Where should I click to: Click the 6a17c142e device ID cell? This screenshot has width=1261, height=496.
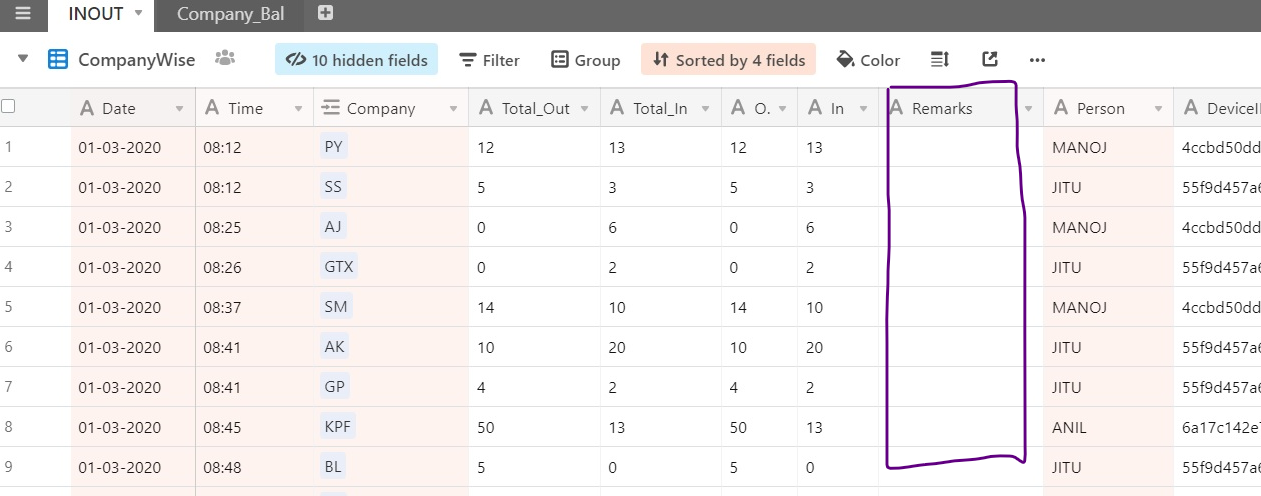coord(1217,427)
